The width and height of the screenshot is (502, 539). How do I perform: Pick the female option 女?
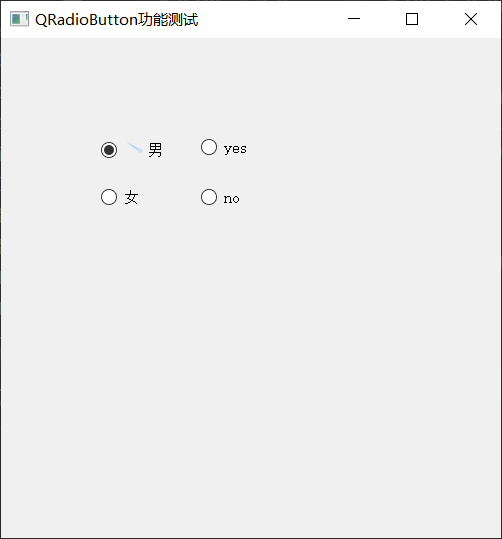click(109, 197)
